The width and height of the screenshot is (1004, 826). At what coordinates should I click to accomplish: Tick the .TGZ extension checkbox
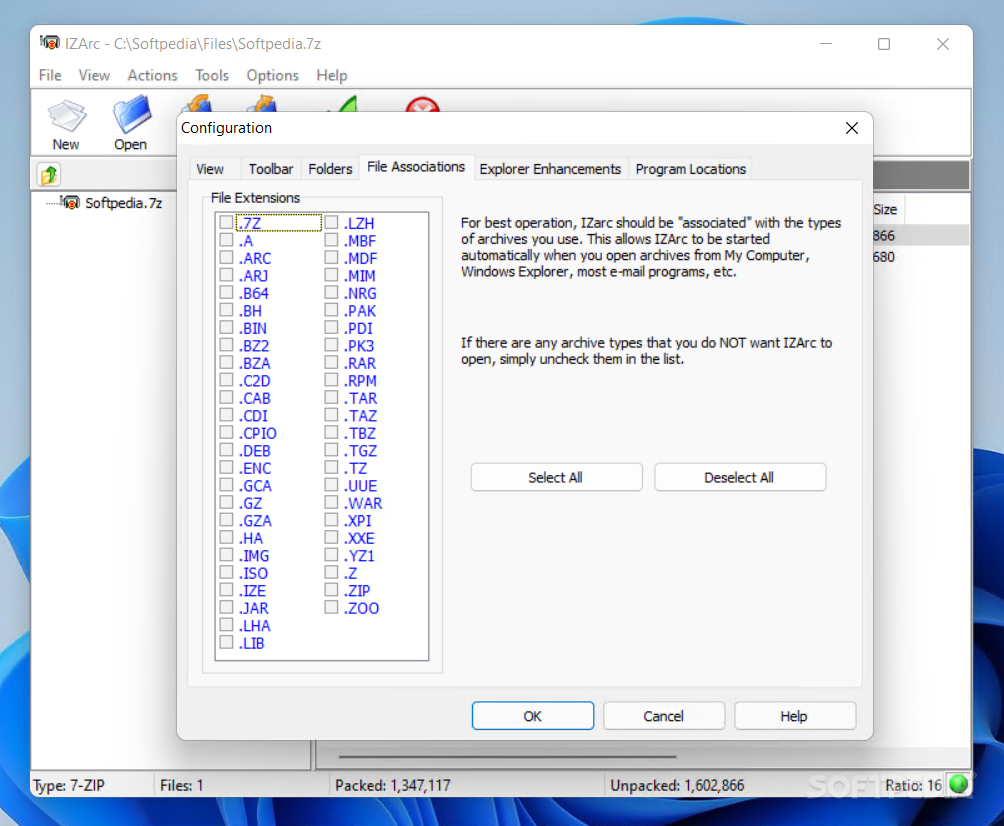coord(331,450)
